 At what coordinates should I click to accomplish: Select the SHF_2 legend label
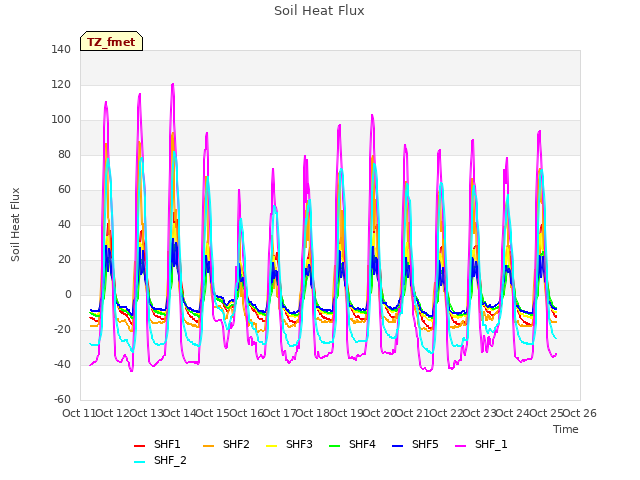coord(170,460)
